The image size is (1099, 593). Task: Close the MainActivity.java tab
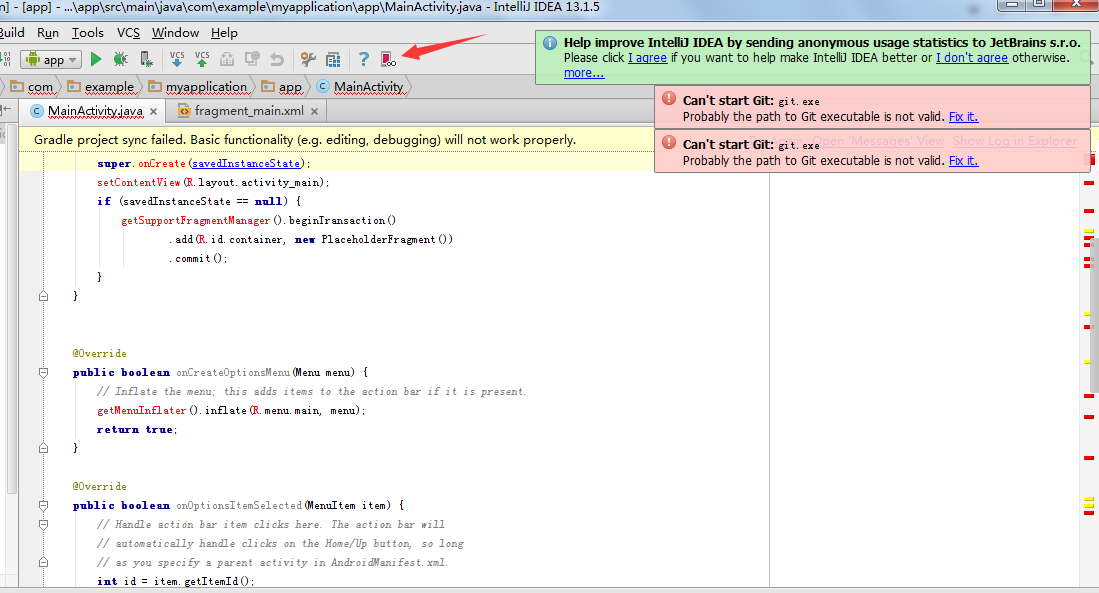153,111
